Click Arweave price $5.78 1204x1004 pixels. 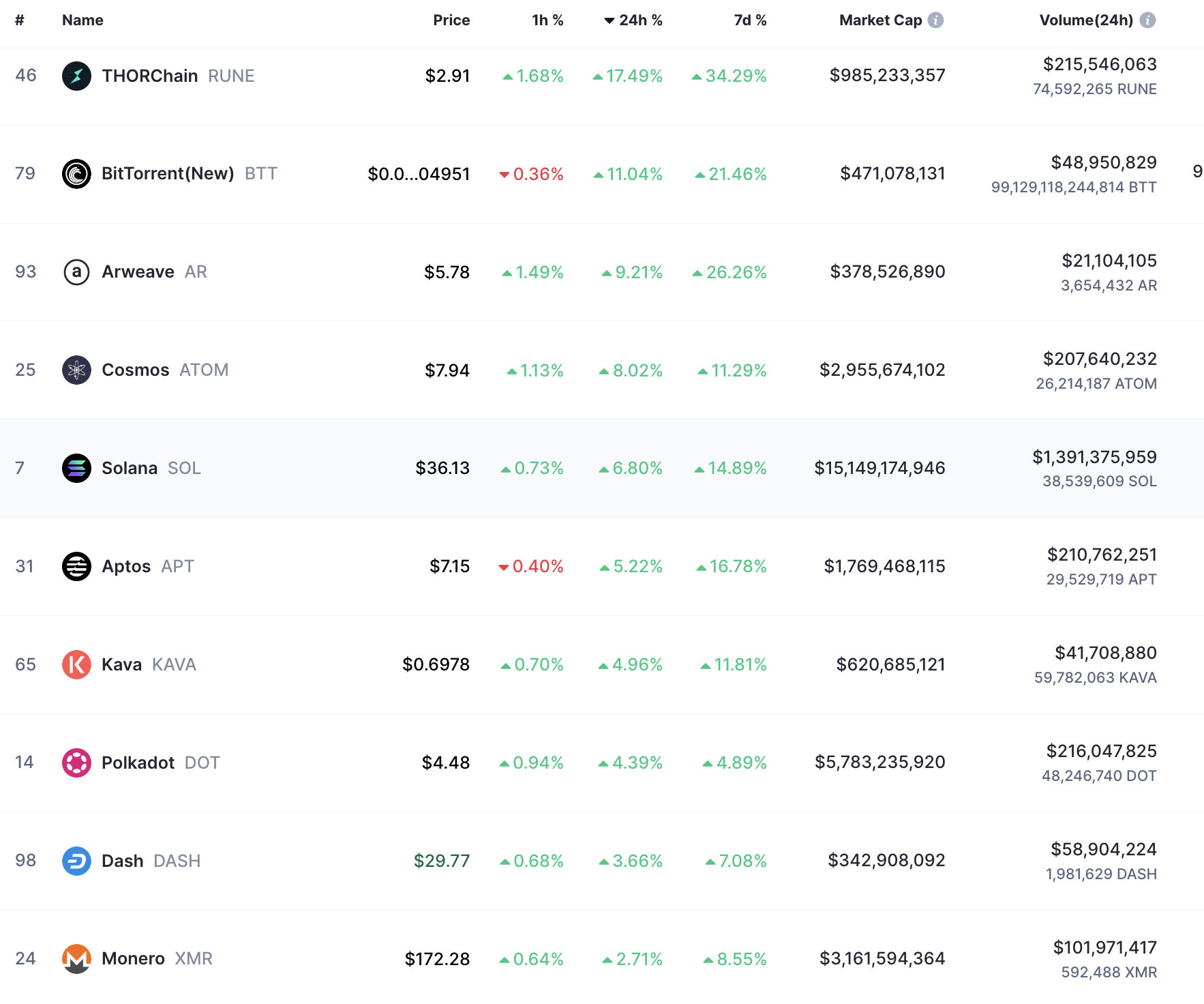[x=447, y=272]
